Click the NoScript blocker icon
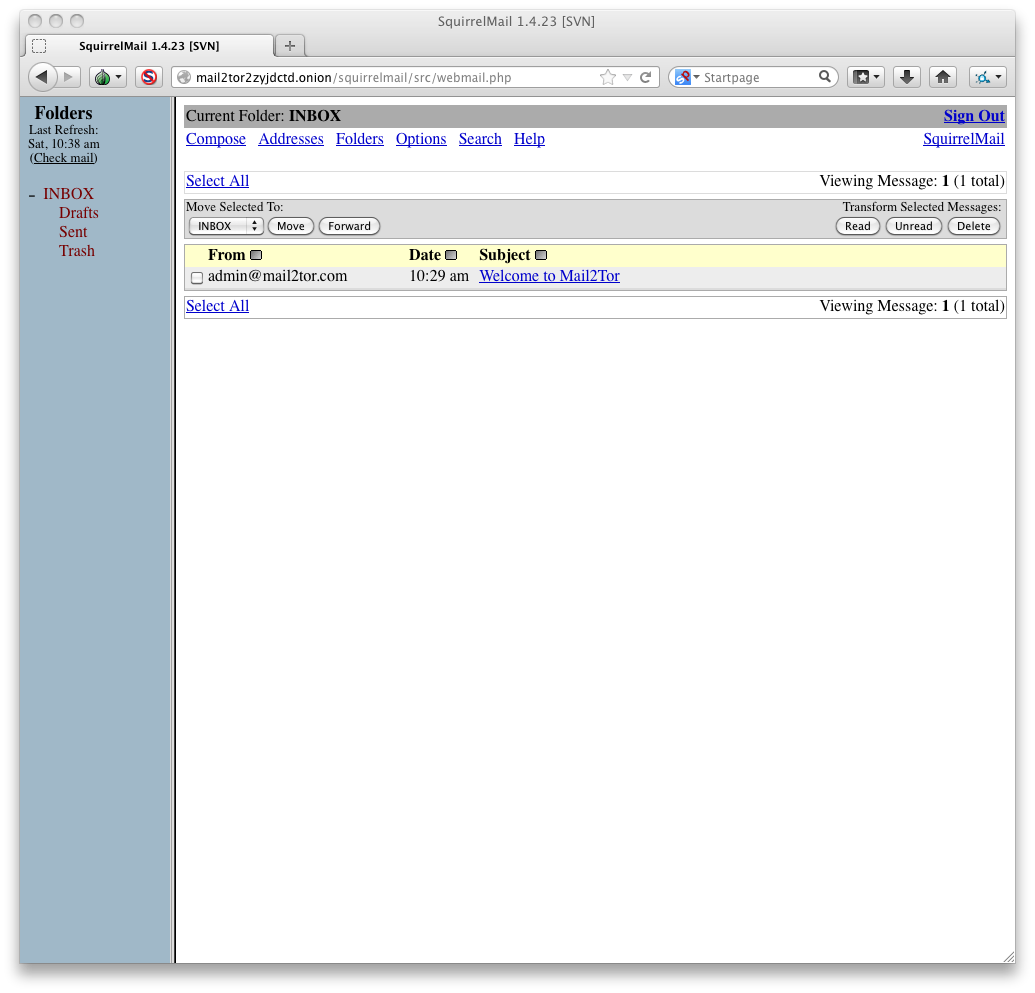The image size is (1035, 993). 149,77
